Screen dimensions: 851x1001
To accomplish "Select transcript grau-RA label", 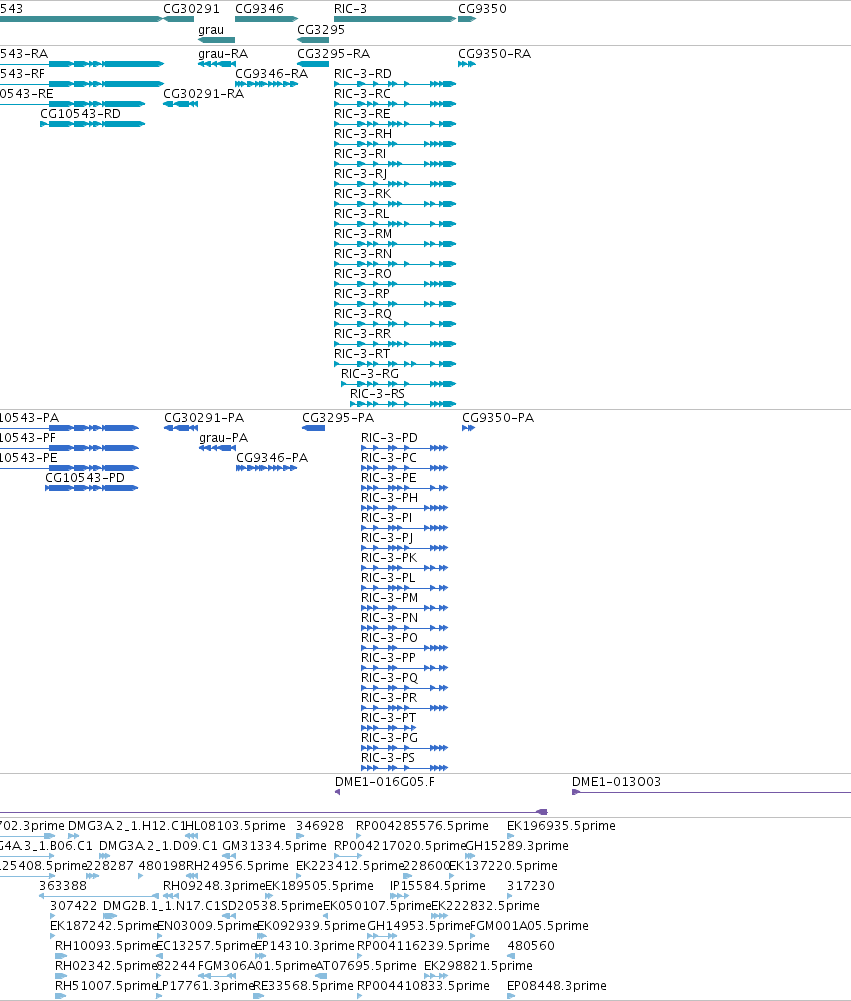I will pyautogui.click(x=223, y=54).
